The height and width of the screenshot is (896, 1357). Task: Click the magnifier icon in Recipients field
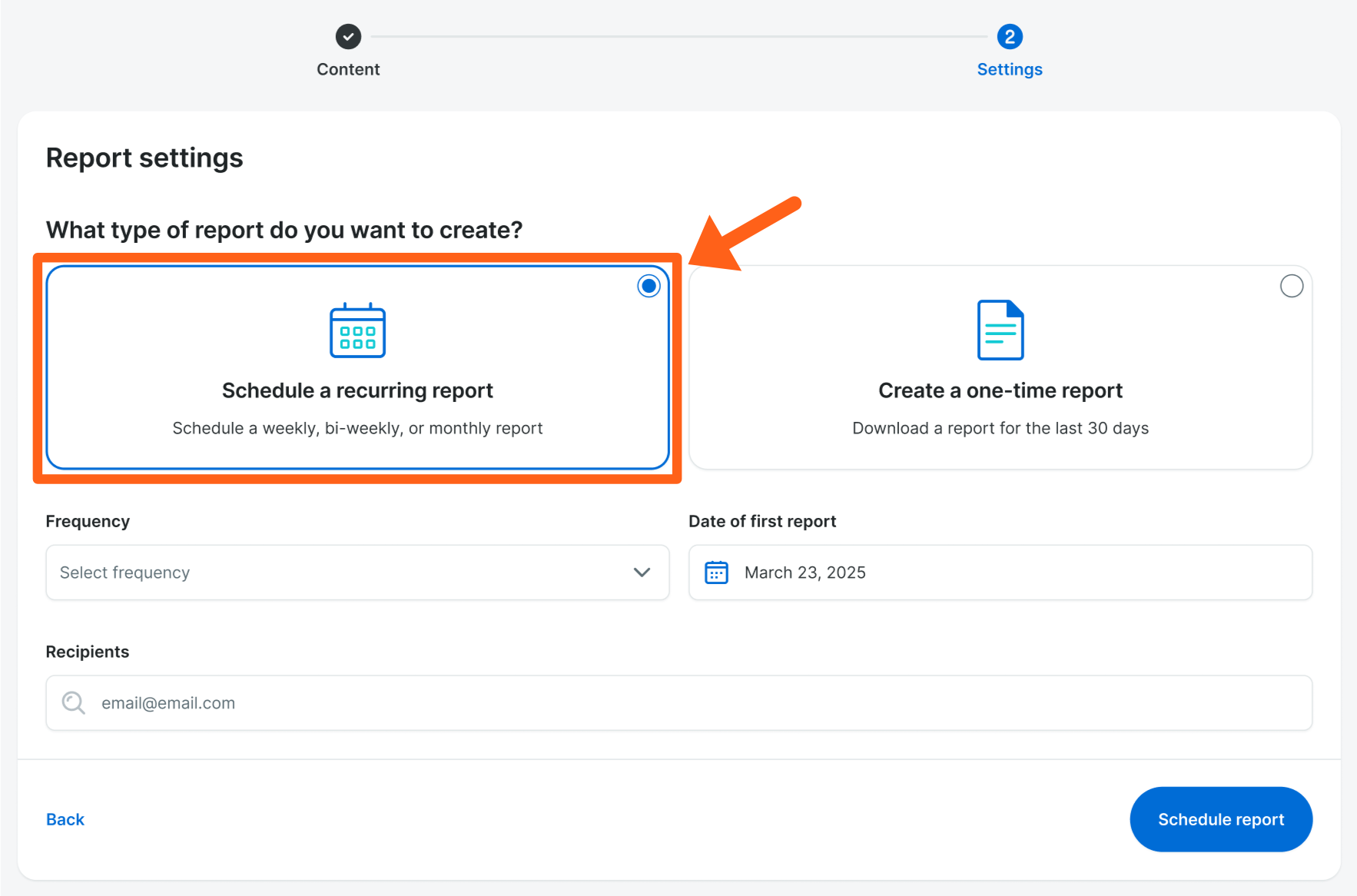(74, 702)
